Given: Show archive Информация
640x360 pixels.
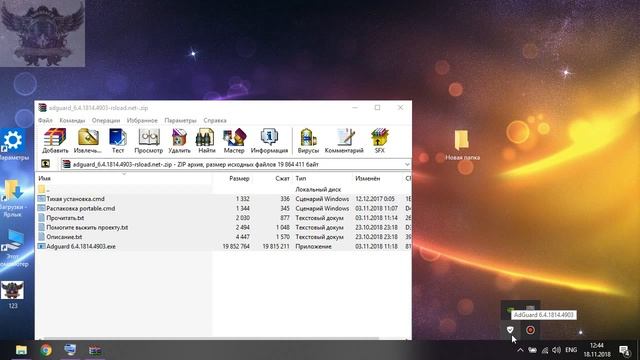Looking at the screenshot, I should (x=269, y=141).
